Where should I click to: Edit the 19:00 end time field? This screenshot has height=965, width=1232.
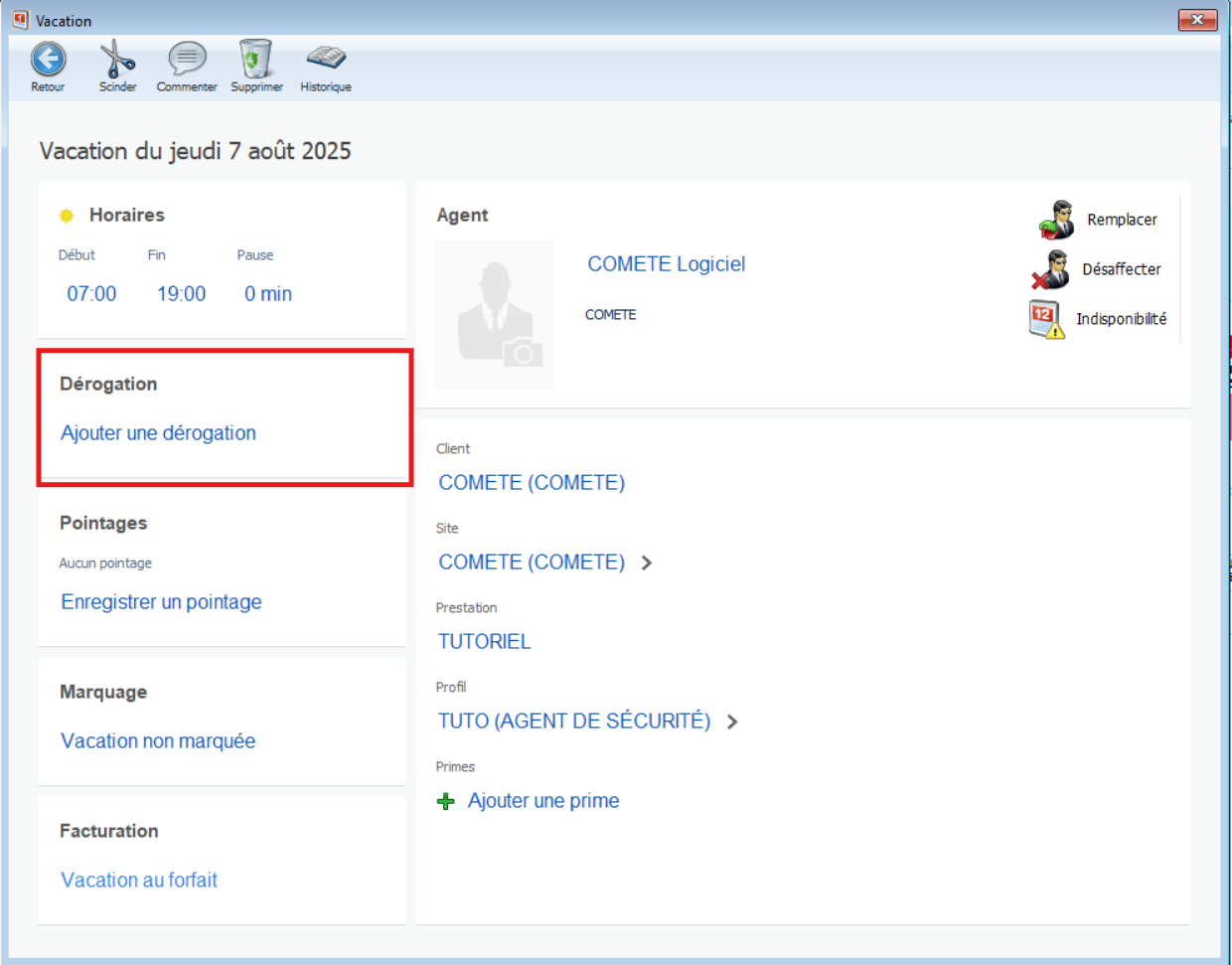(181, 294)
